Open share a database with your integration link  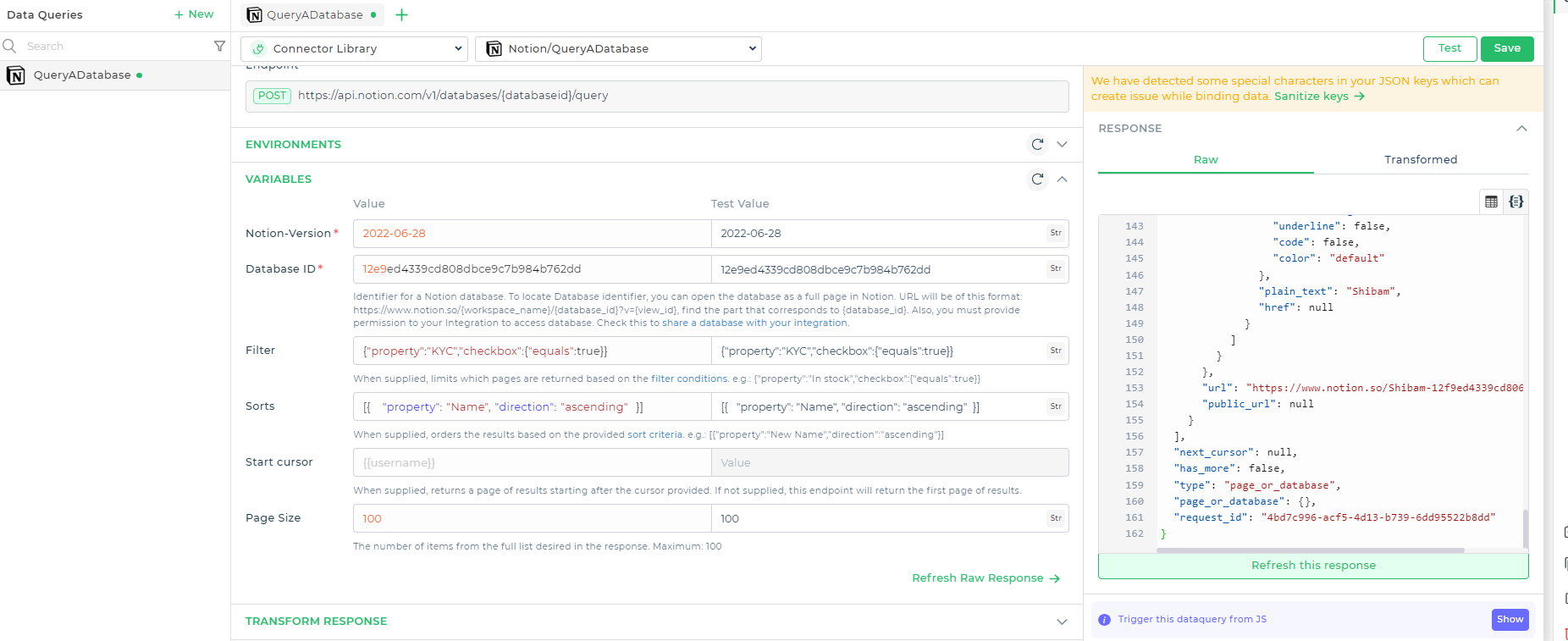click(754, 323)
